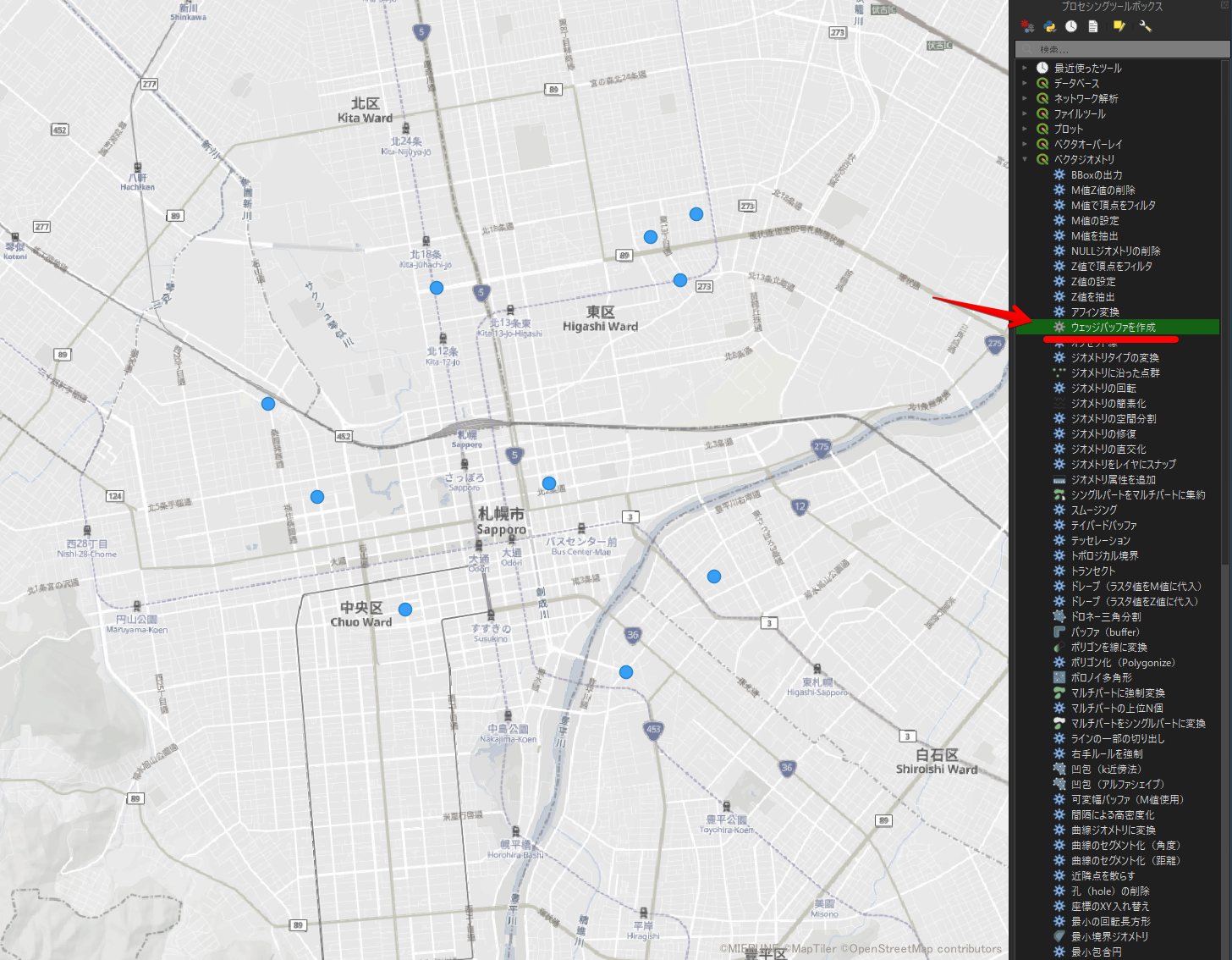1232x960 pixels.
Task: Expand the データベース group
Action: coord(1025,83)
